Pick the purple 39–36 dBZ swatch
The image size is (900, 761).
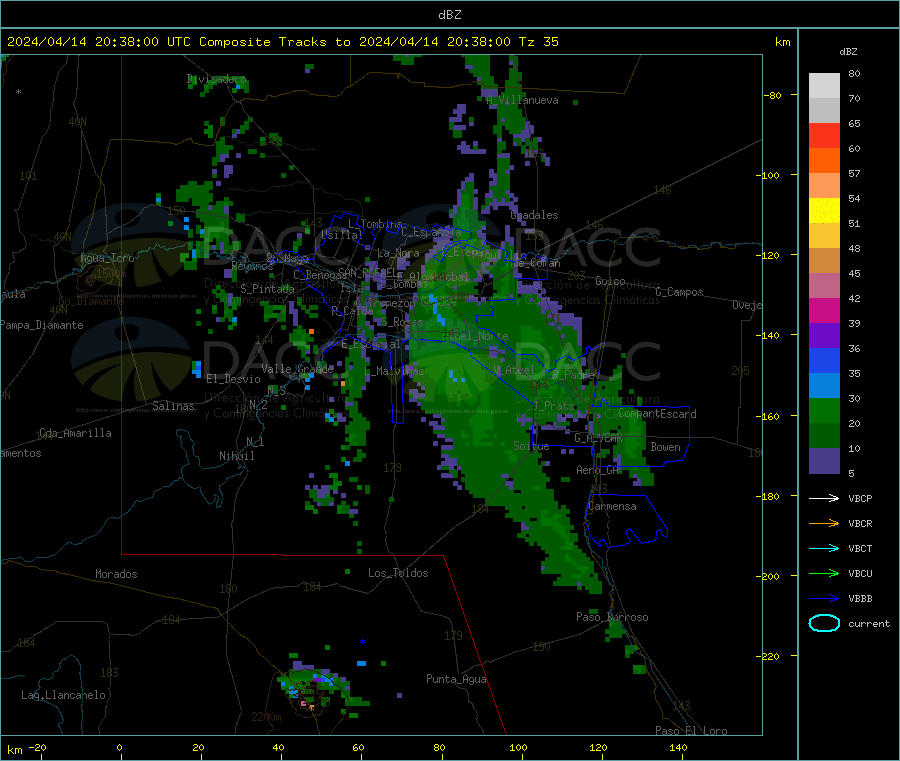(824, 336)
